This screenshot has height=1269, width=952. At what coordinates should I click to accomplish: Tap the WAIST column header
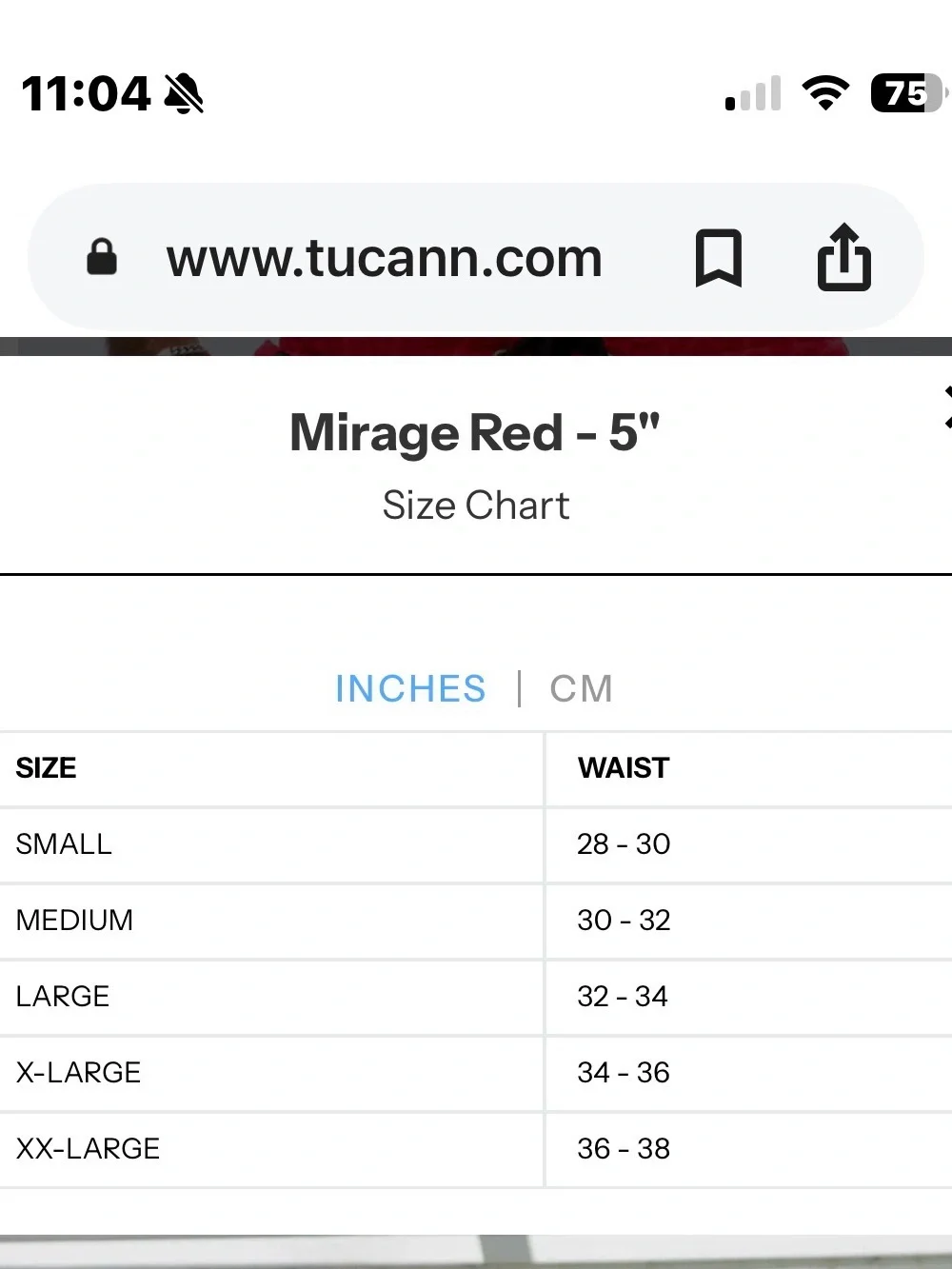624,768
